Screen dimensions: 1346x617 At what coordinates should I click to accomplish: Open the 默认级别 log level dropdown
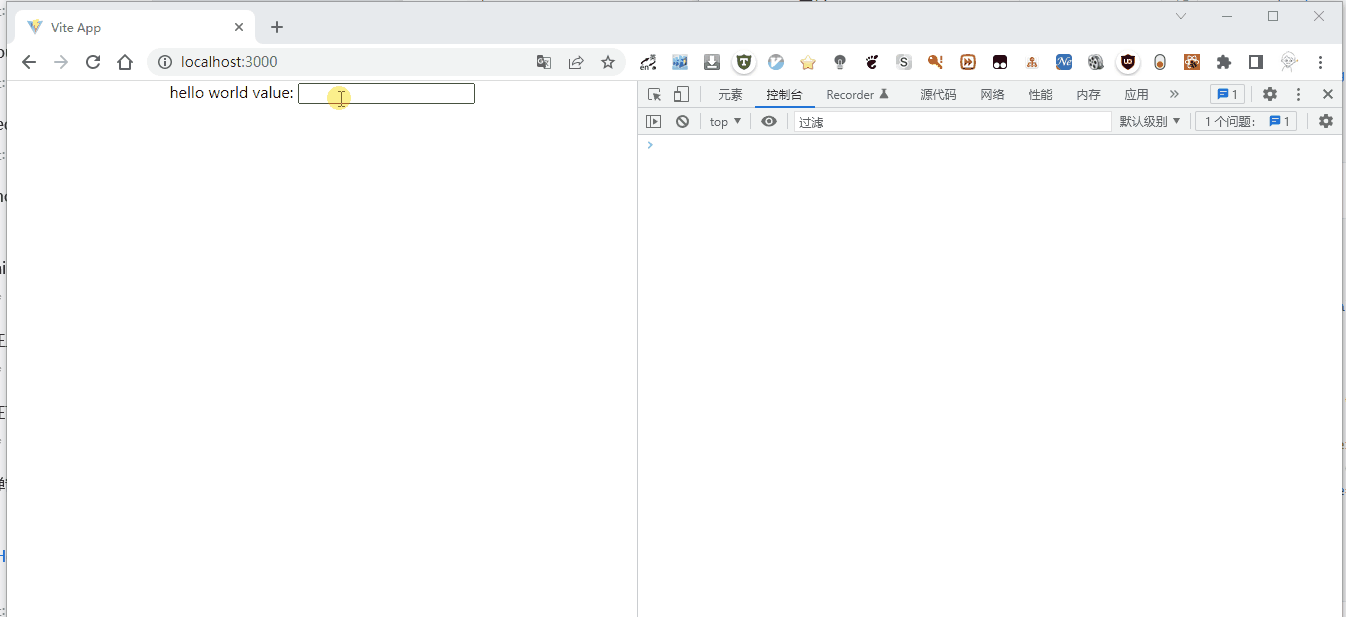1149,121
